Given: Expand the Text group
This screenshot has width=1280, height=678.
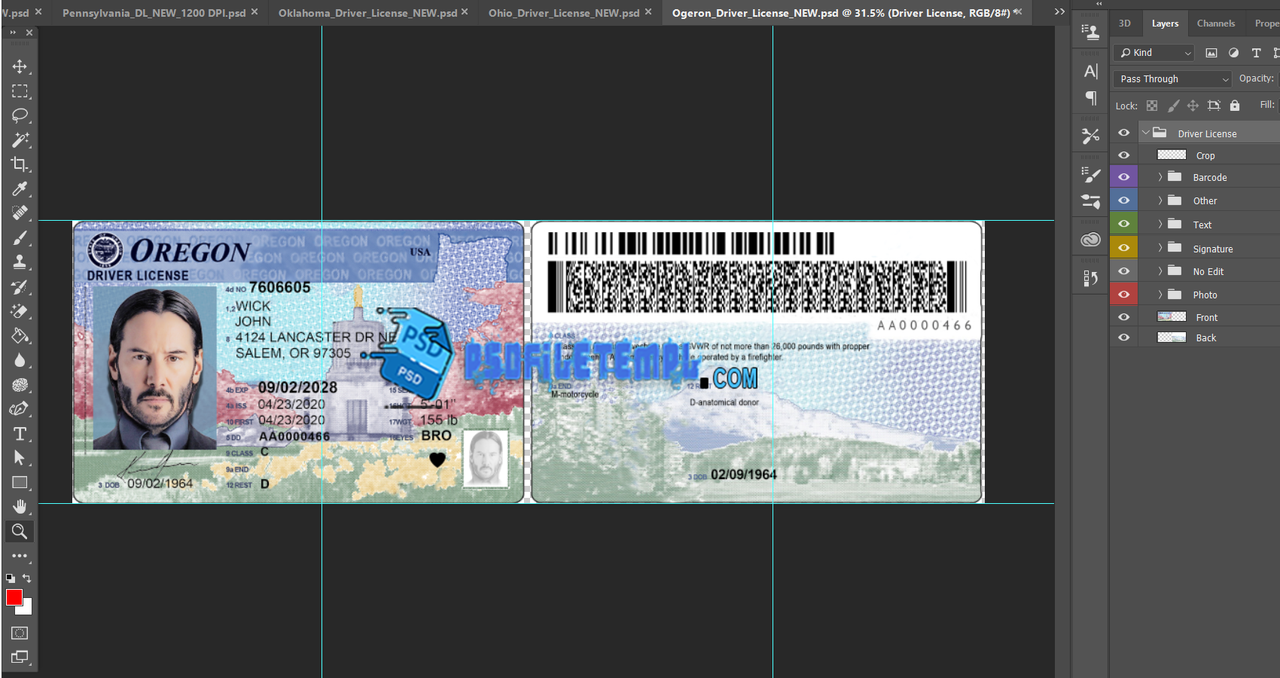Looking at the screenshot, I should (1160, 224).
